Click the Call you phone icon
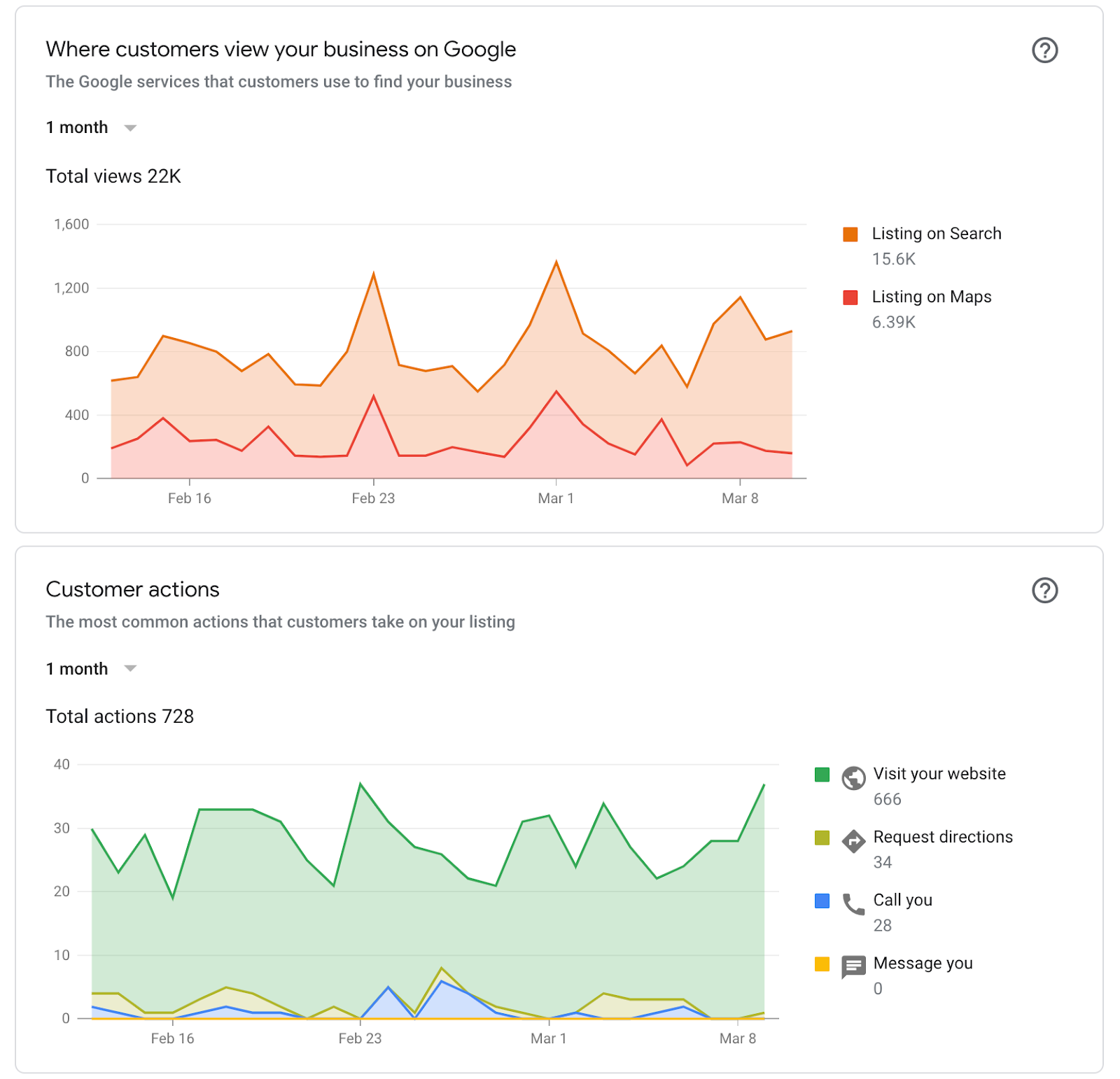This screenshot has width=1120, height=1079. [x=853, y=904]
